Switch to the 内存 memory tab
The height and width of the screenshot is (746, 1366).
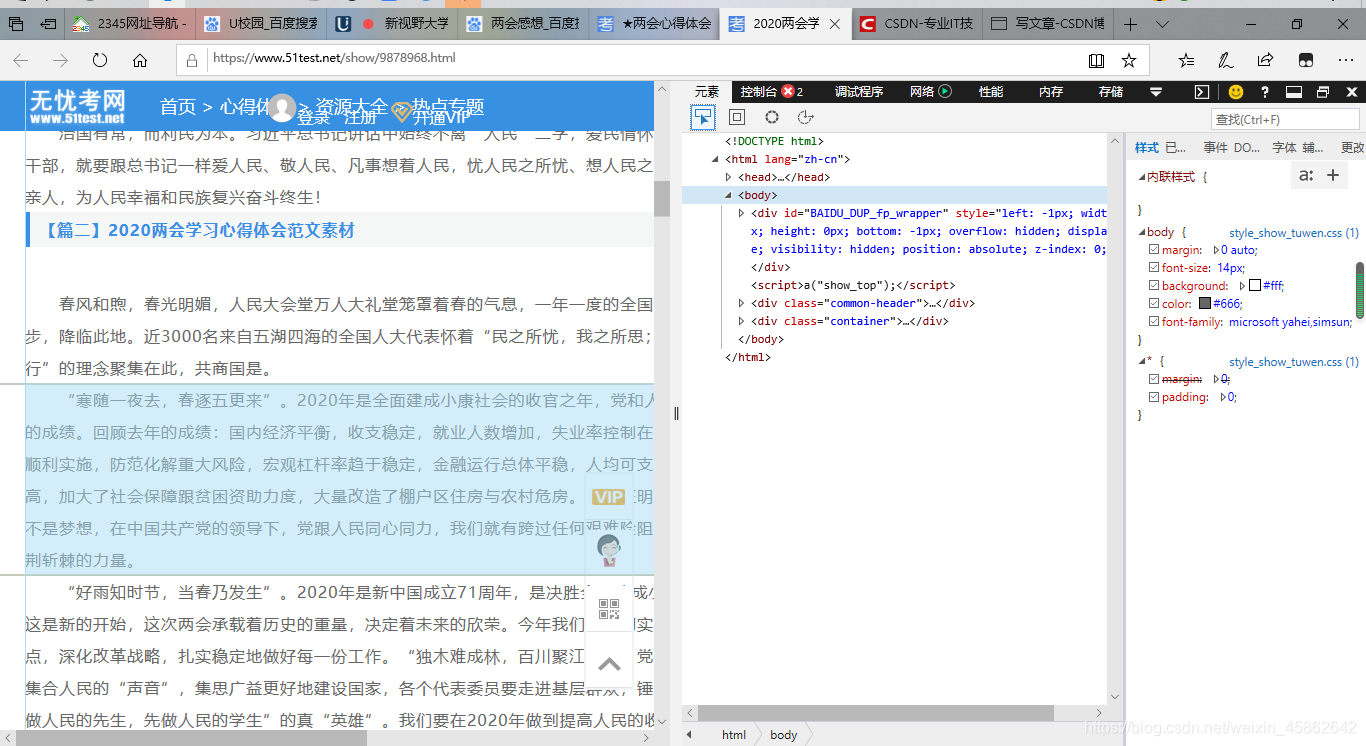(x=1051, y=92)
